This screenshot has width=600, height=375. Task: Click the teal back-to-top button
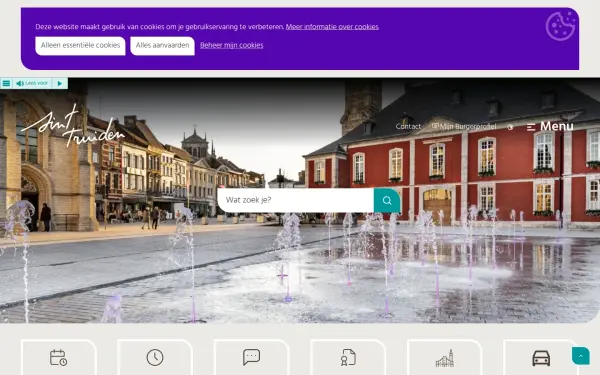[x=580, y=356]
